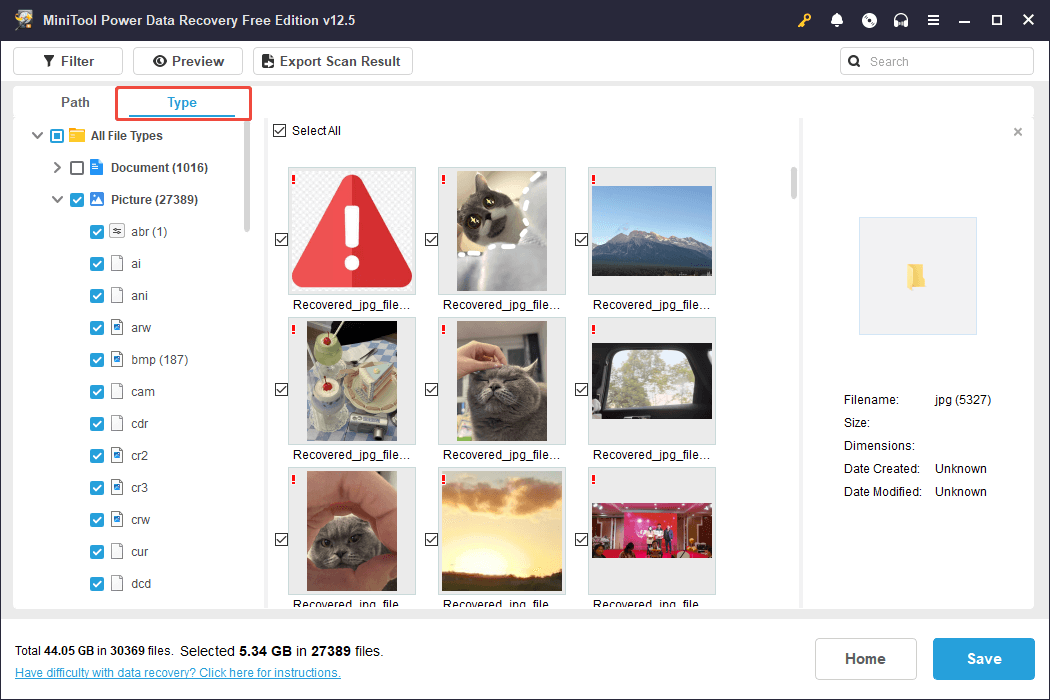1050x700 pixels.
Task: Collapse the Picture (27389) tree node
Action: (57, 200)
